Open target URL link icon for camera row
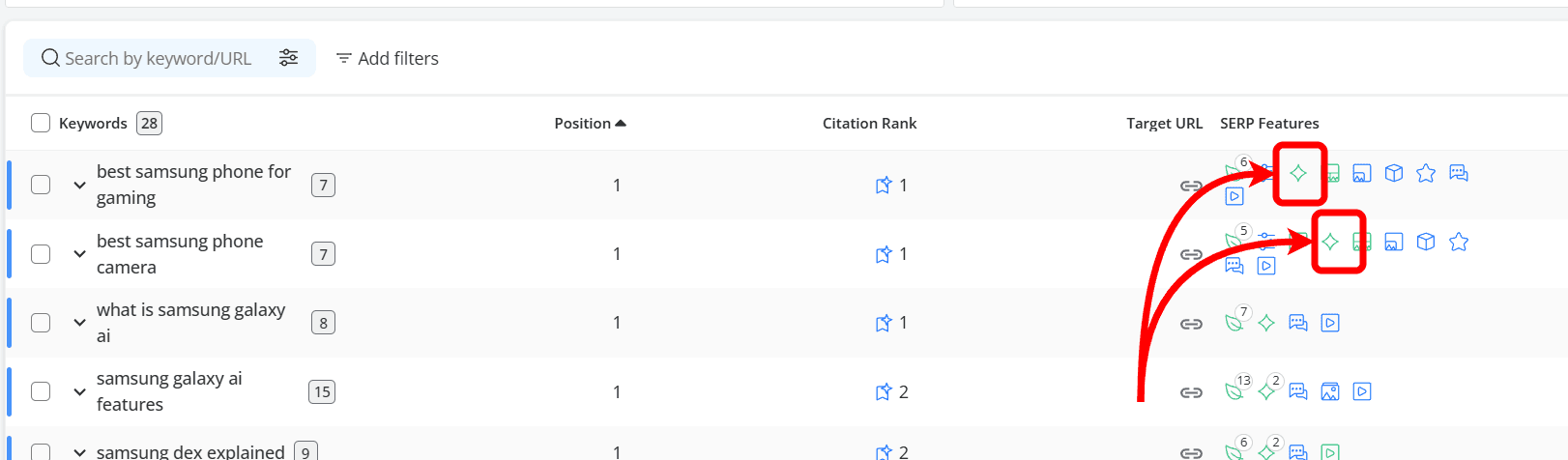 [x=1191, y=254]
